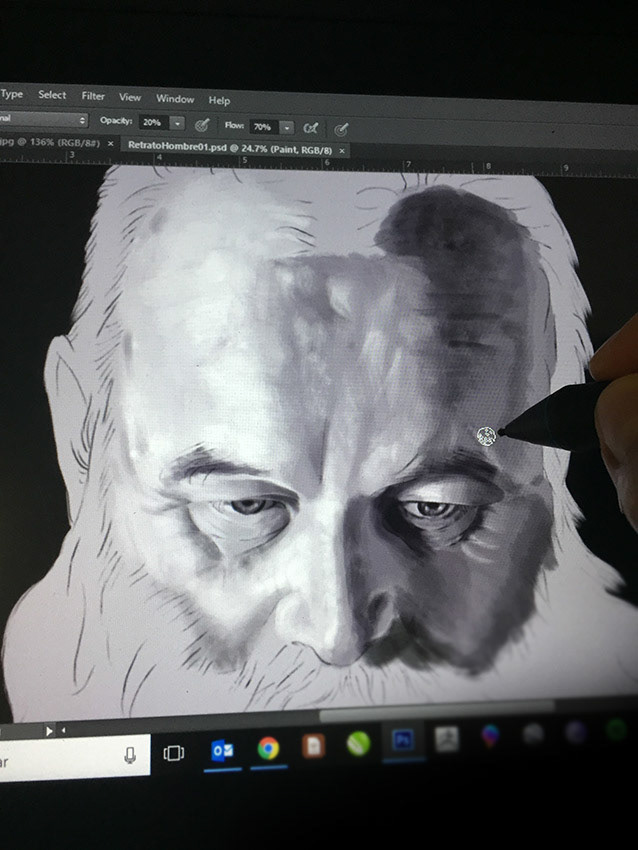638x850 pixels.
Task: Open the Window menu
Action: pyautogui.click(x=175, y=99)
